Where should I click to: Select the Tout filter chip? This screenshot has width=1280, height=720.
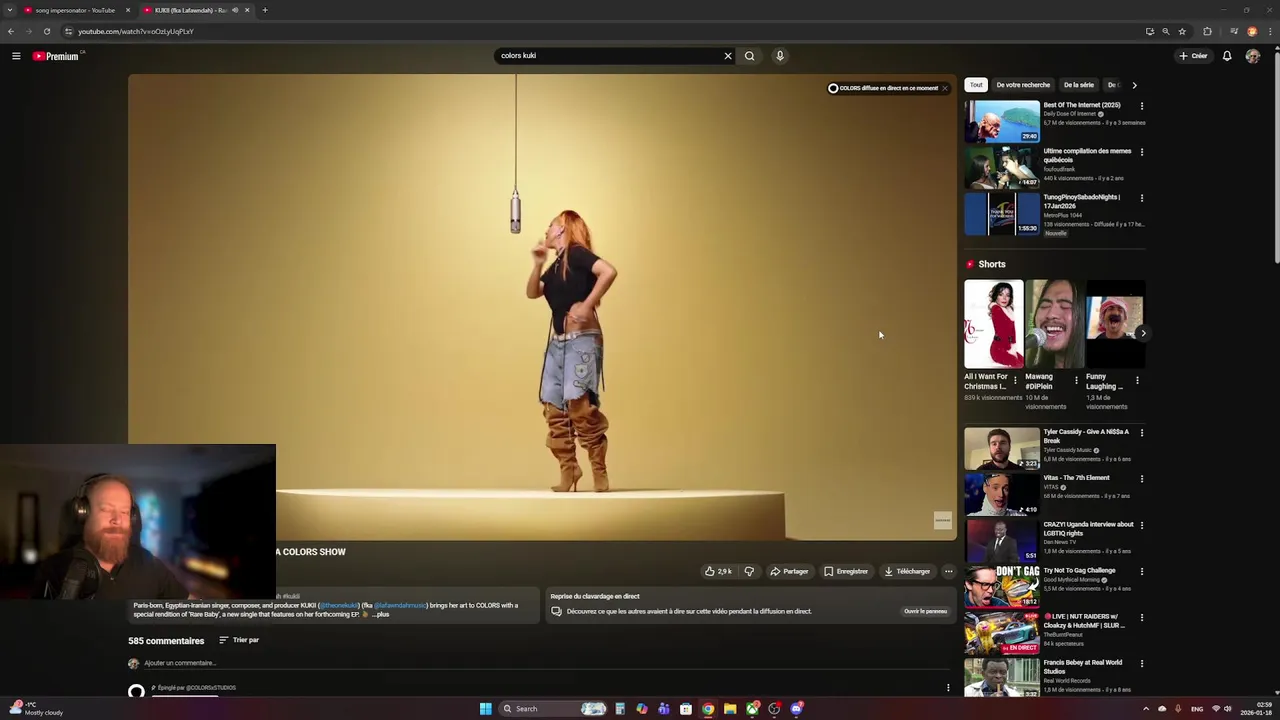(x=976, y=85)
